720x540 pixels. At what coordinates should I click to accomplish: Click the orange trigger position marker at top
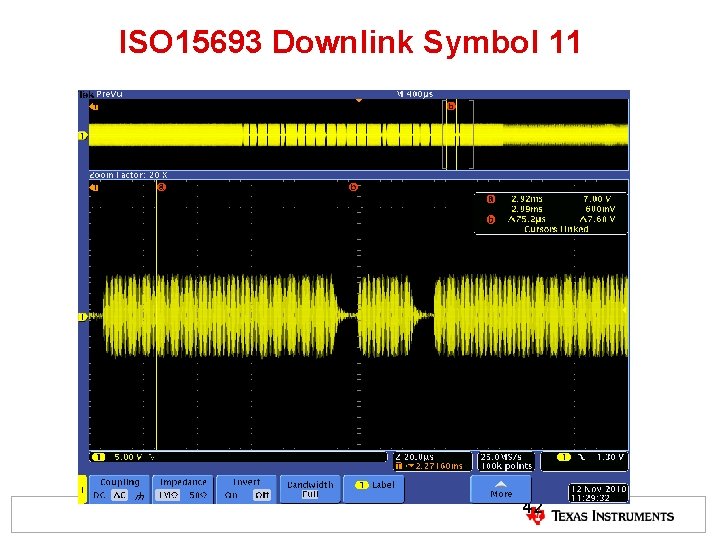tap(359, 100)
